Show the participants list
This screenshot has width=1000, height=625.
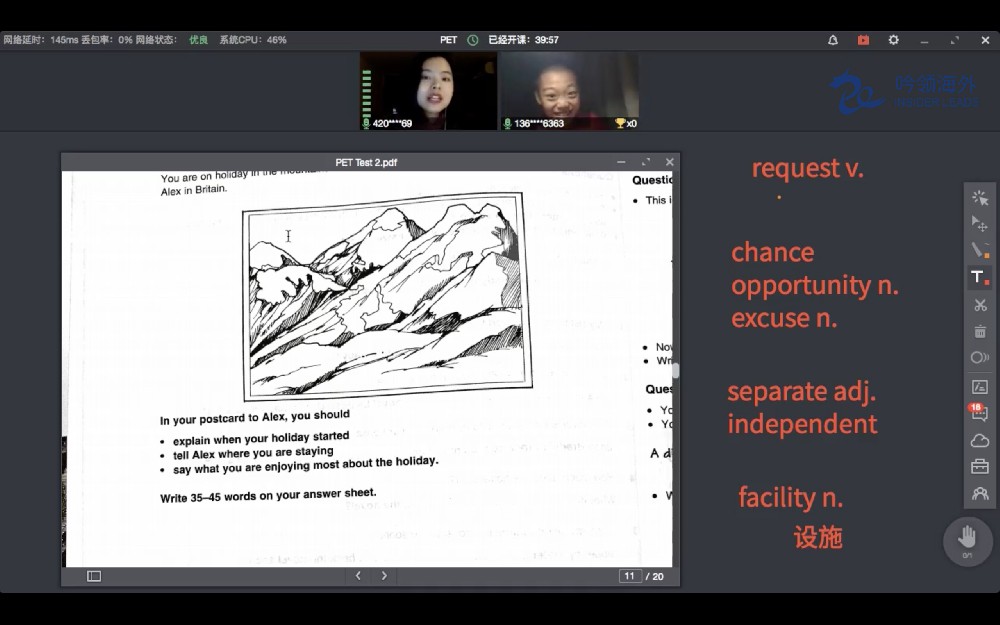(979, 494)
